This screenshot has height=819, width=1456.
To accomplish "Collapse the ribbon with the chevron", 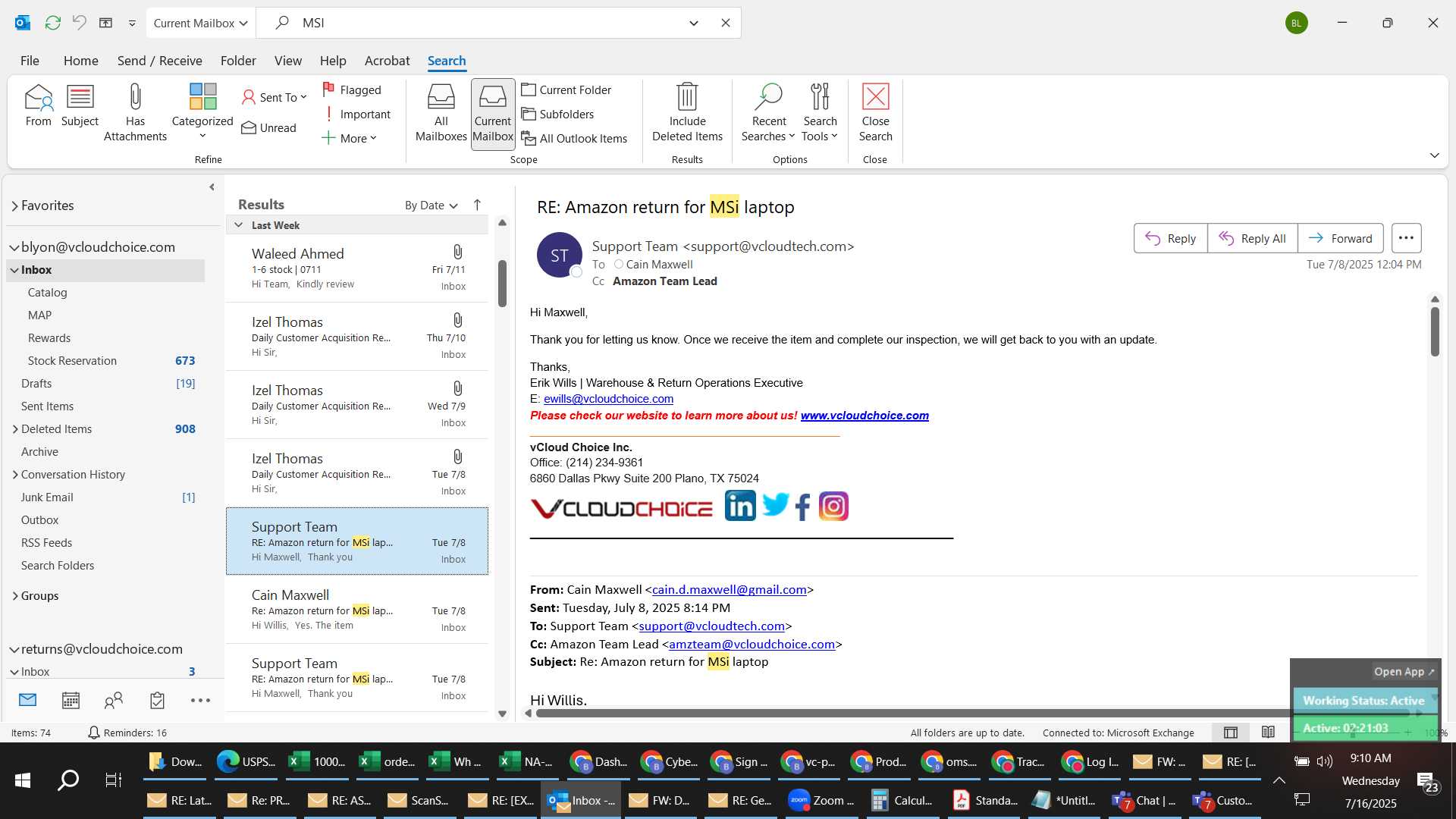I will pyautogui.click(x=1434, y=155).
